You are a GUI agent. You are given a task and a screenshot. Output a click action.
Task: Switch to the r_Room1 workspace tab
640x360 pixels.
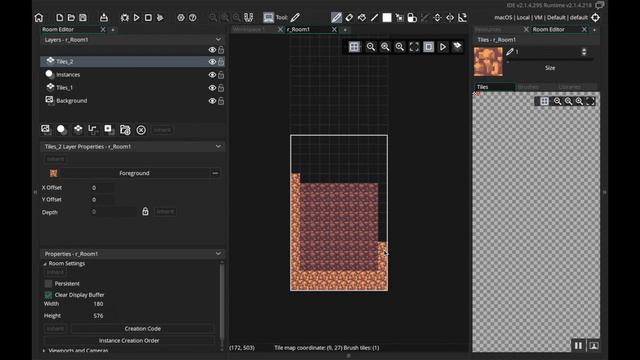pyautogui.click(x=299, y=29)
